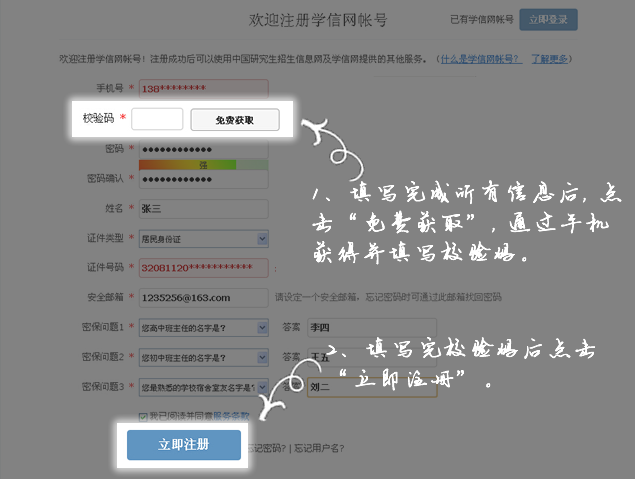Click the 证件号码 ID number field
The height and width of the screenshot is (479, 635).
tap(204, 267)
